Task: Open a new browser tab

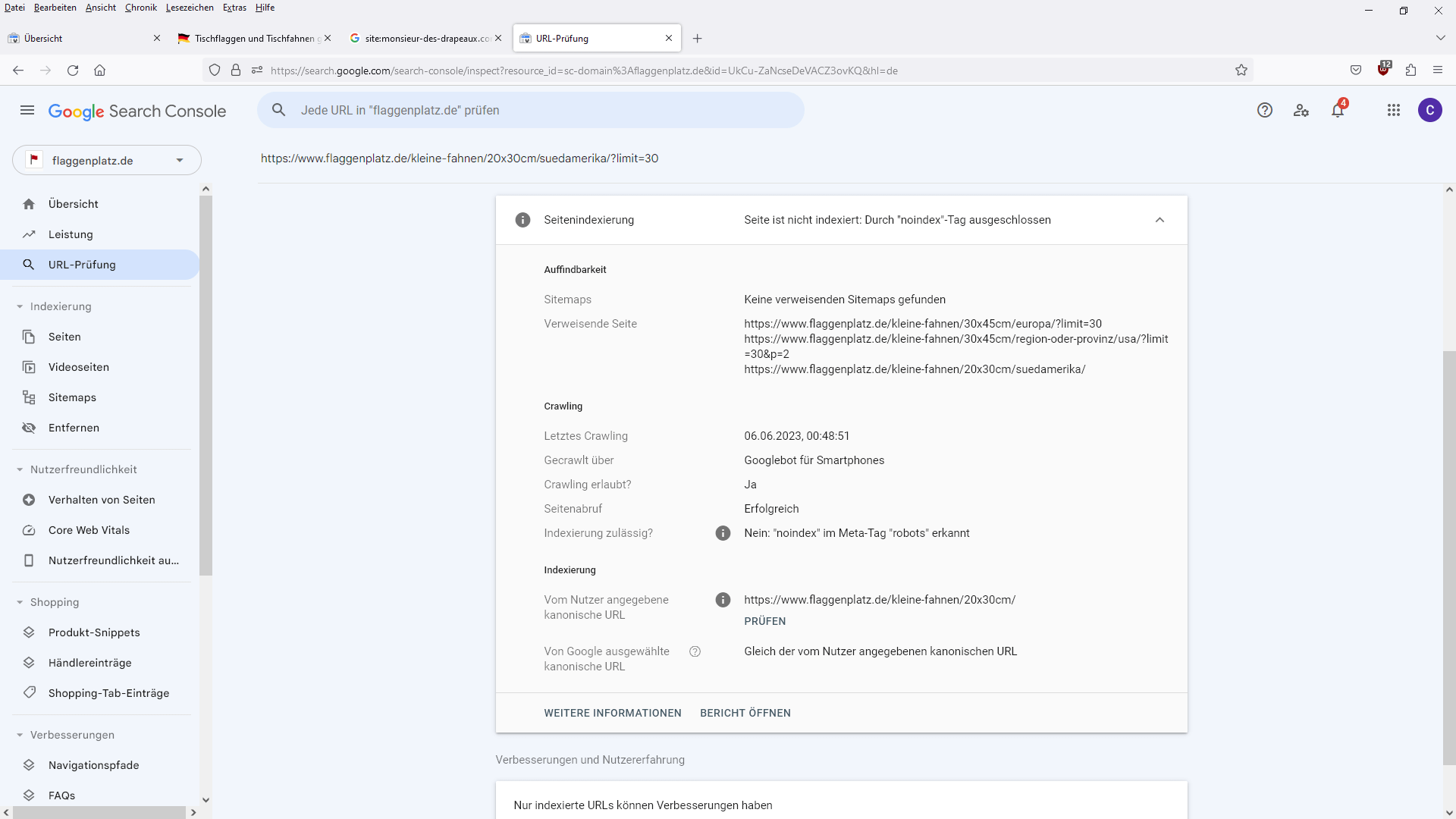Action: pyautogui.click(x=698, y=39)
